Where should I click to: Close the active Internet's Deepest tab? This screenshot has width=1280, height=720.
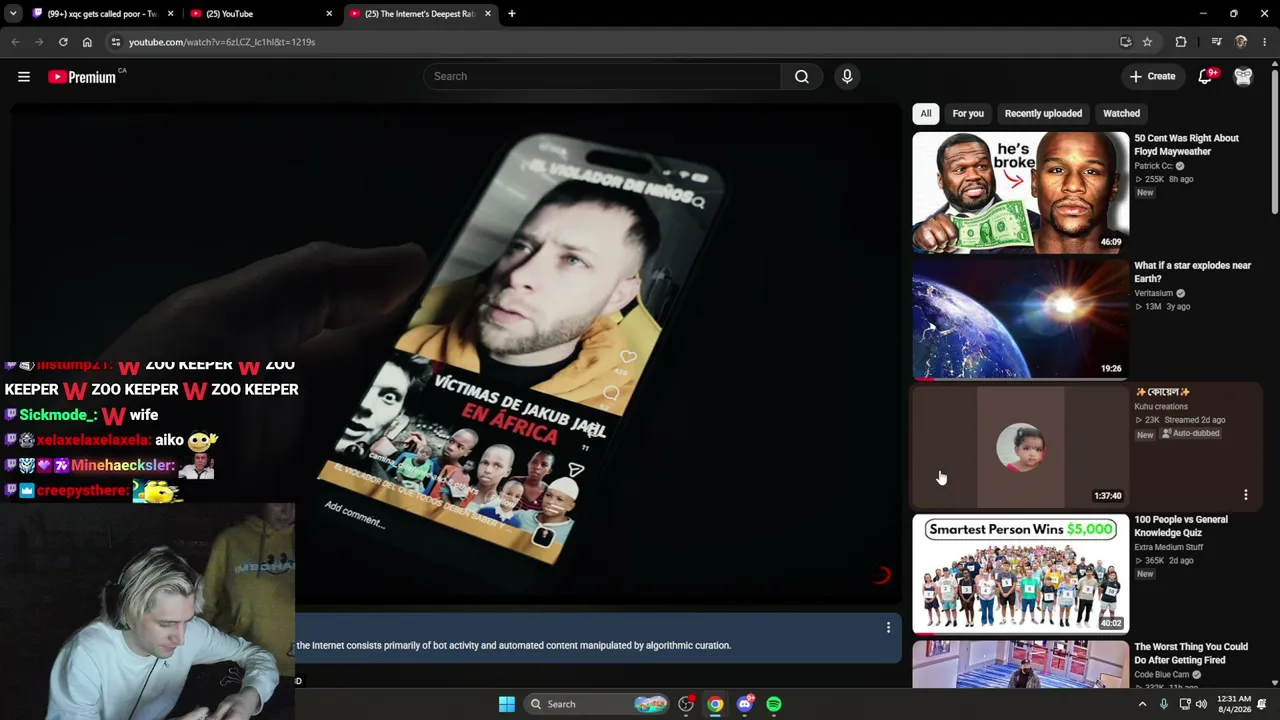(488, 14)
